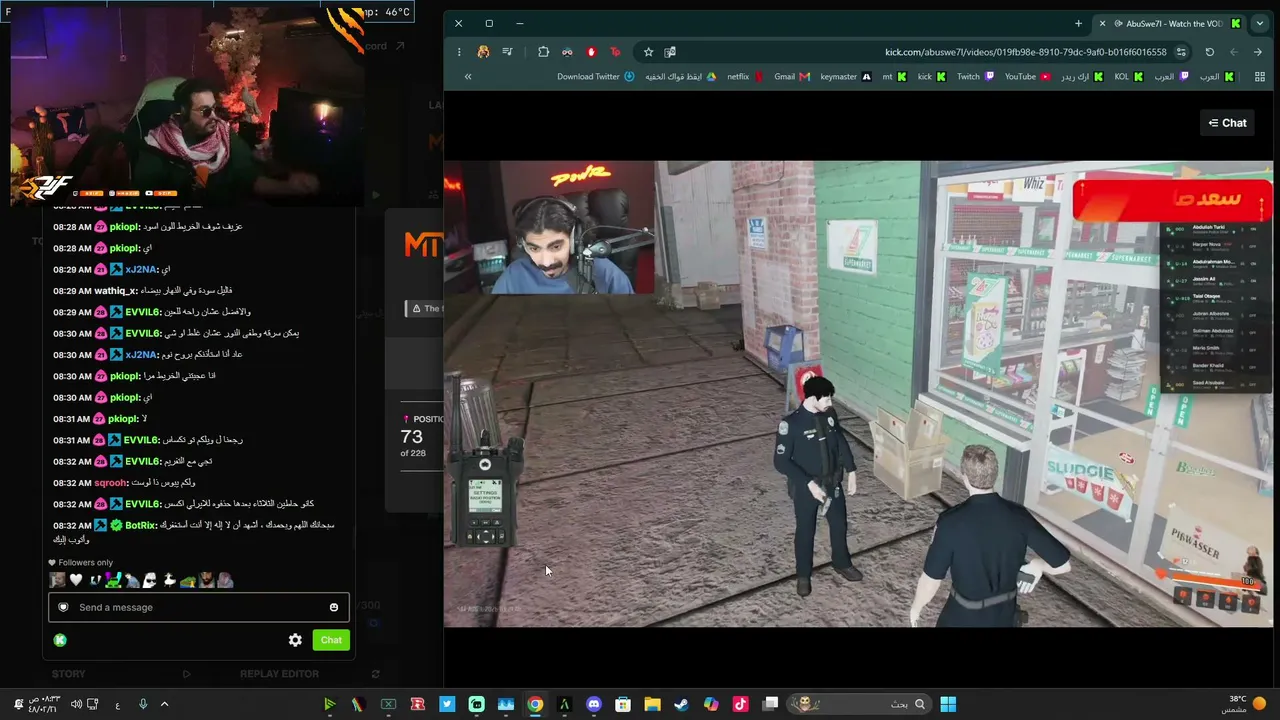Click red shield extension icon

pos(591,52)
